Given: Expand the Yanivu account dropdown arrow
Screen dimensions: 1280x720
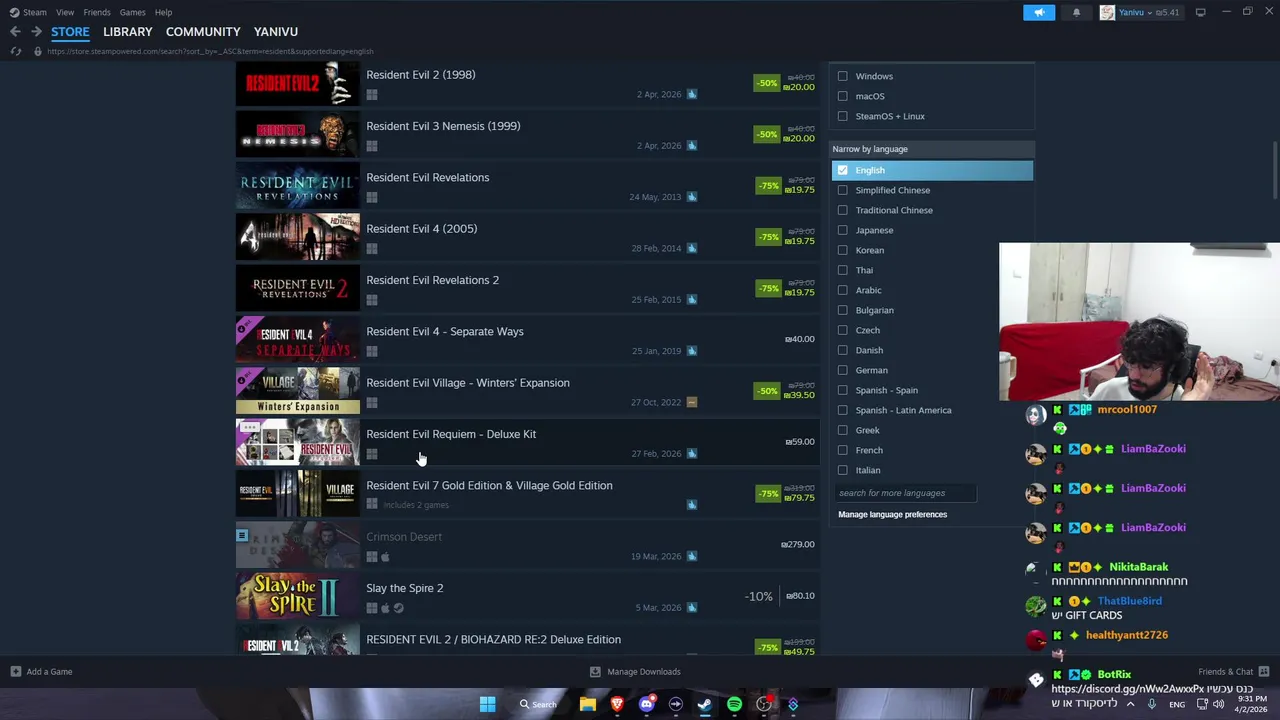Looking at the screenshot, I should coord(1150,12).
